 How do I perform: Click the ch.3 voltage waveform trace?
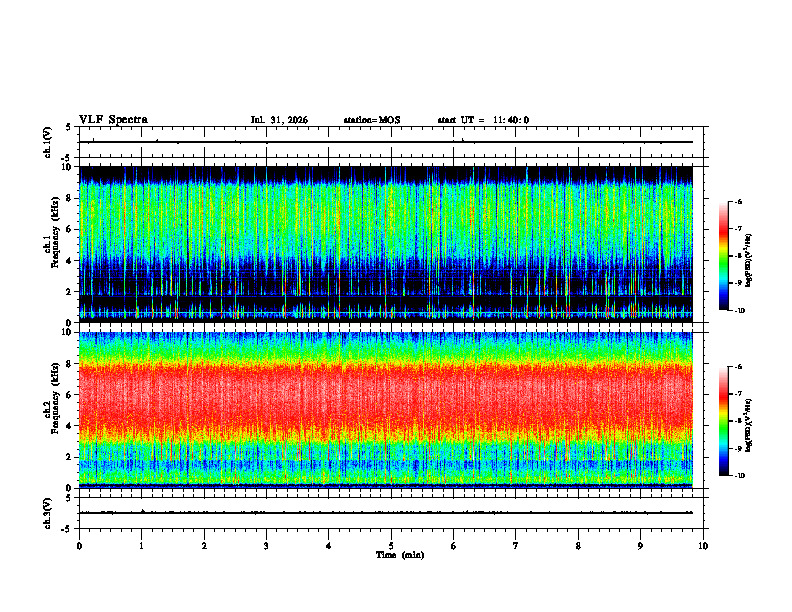pos(386,513)
